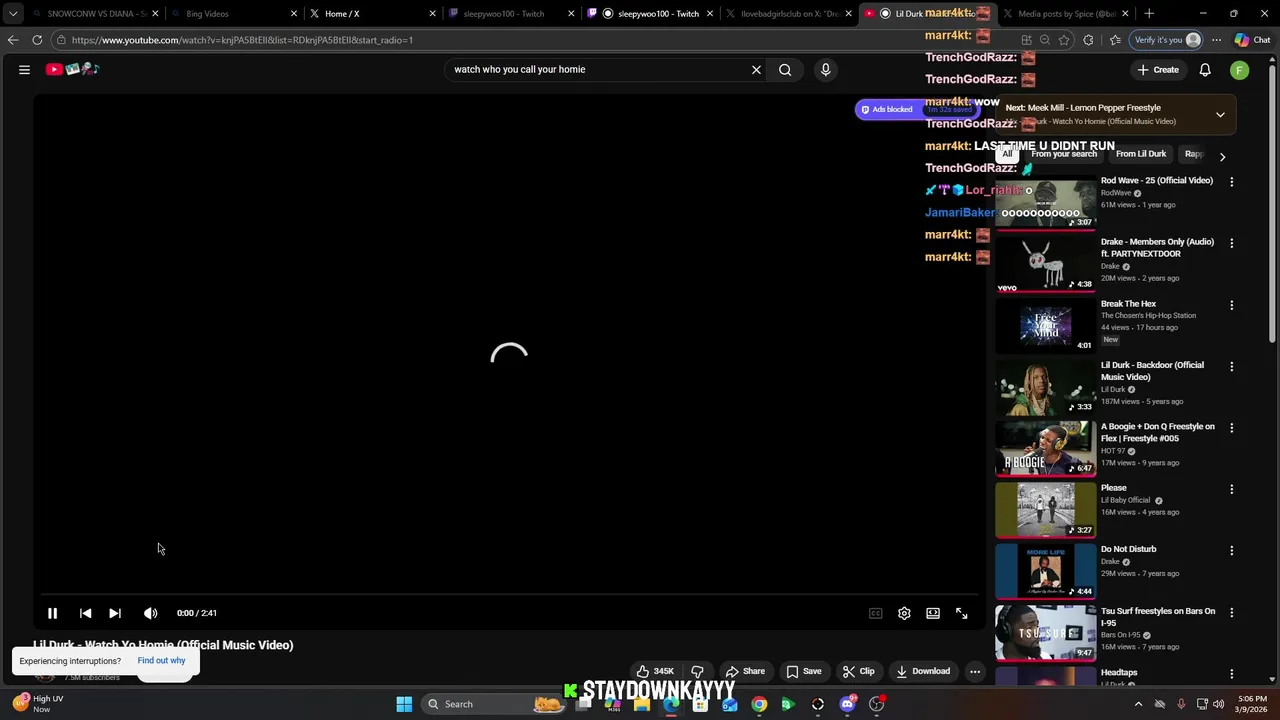Open the YouTube account avatar menu
The image size is (1280, 720).
coord(1240,69)
